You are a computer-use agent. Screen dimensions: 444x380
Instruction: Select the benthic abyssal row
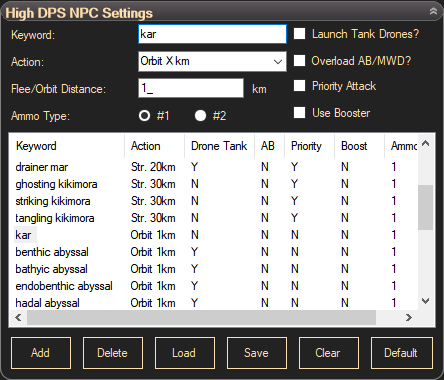coord(213,252)
